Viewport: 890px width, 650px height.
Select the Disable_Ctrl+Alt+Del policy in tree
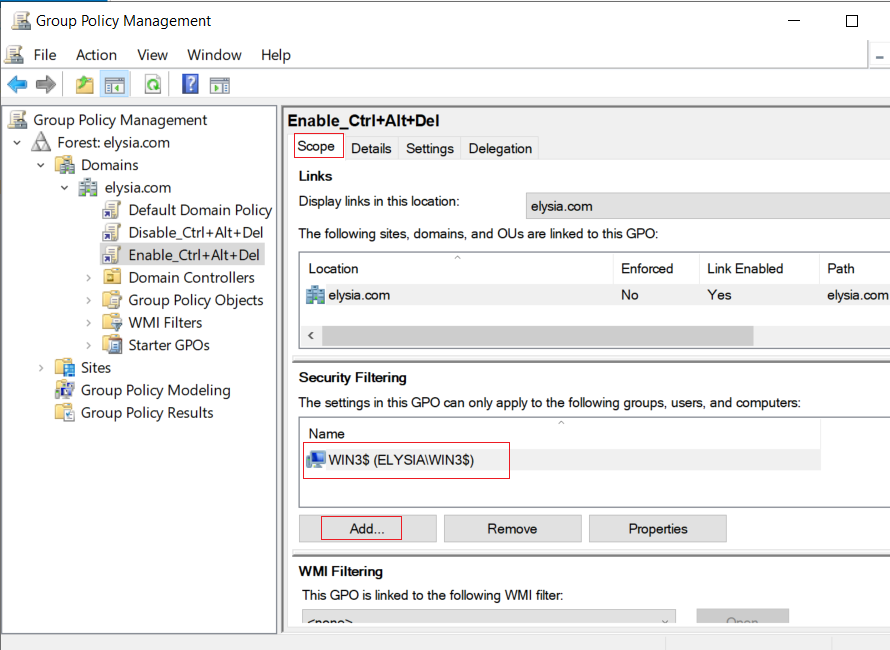195,233
